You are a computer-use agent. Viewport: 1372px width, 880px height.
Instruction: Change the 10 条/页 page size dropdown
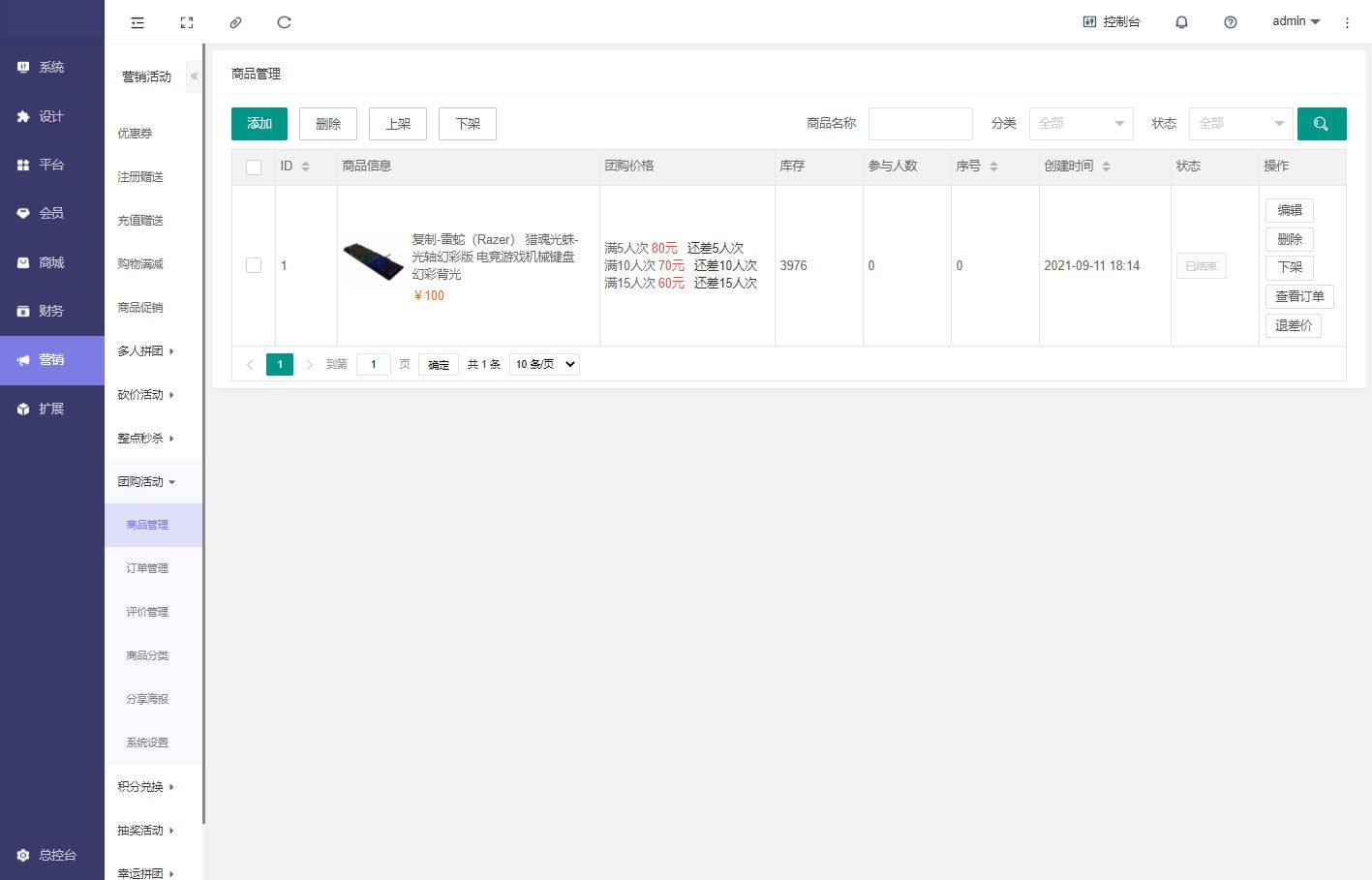(544, 364)
